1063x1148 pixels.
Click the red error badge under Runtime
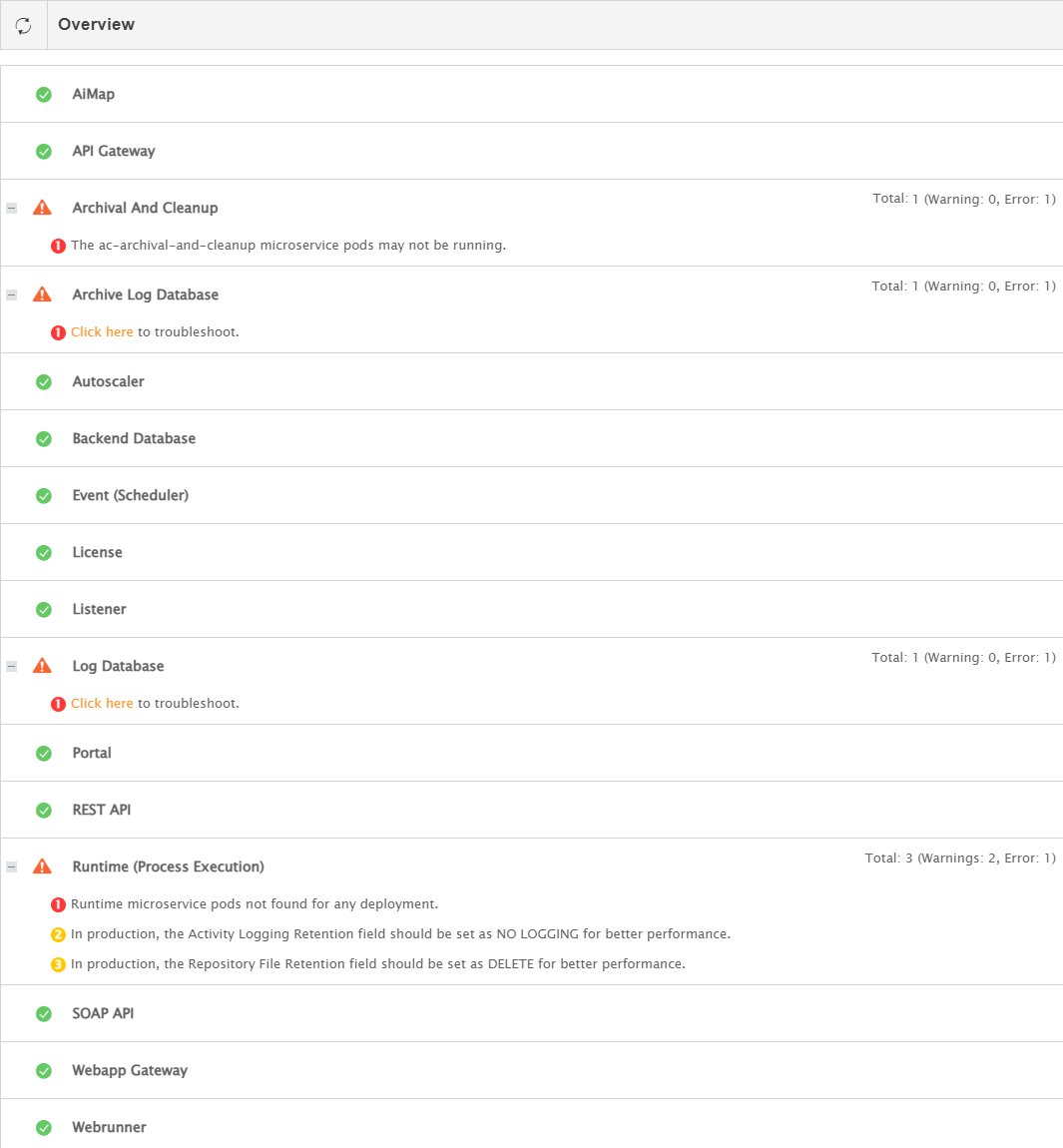(x=58, y=904)
